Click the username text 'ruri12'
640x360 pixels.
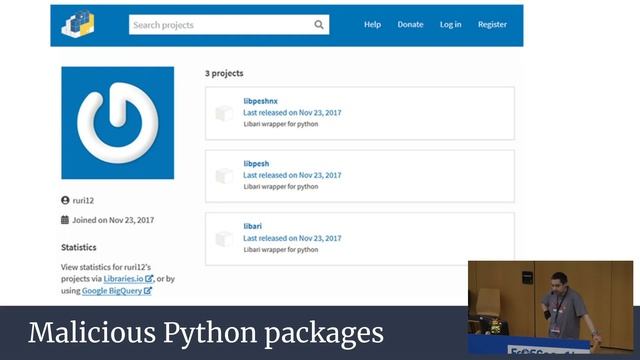pyautogui.click(x=83, y=200)
